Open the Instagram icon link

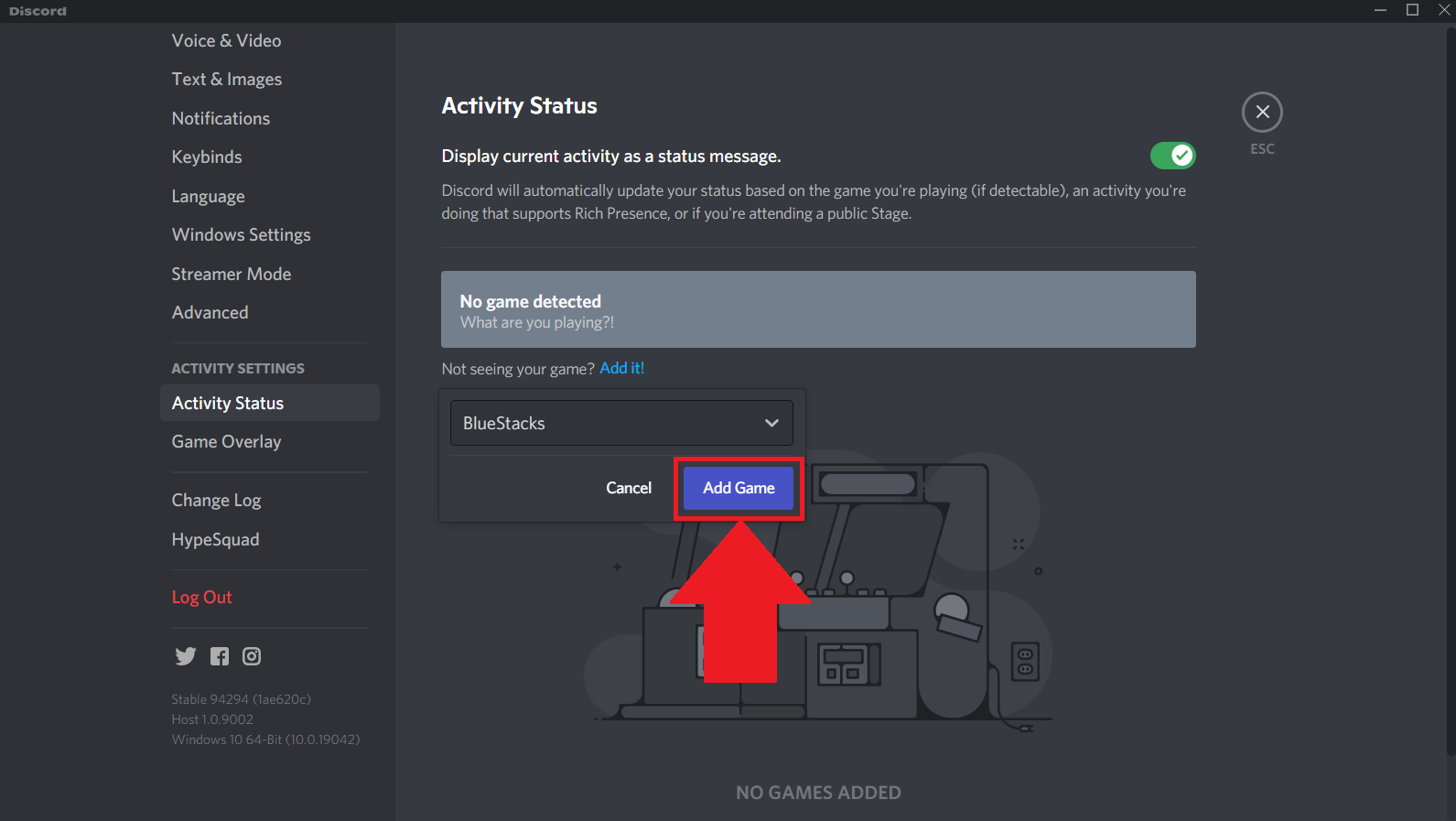pyautogui.click(x=252, y=656)
